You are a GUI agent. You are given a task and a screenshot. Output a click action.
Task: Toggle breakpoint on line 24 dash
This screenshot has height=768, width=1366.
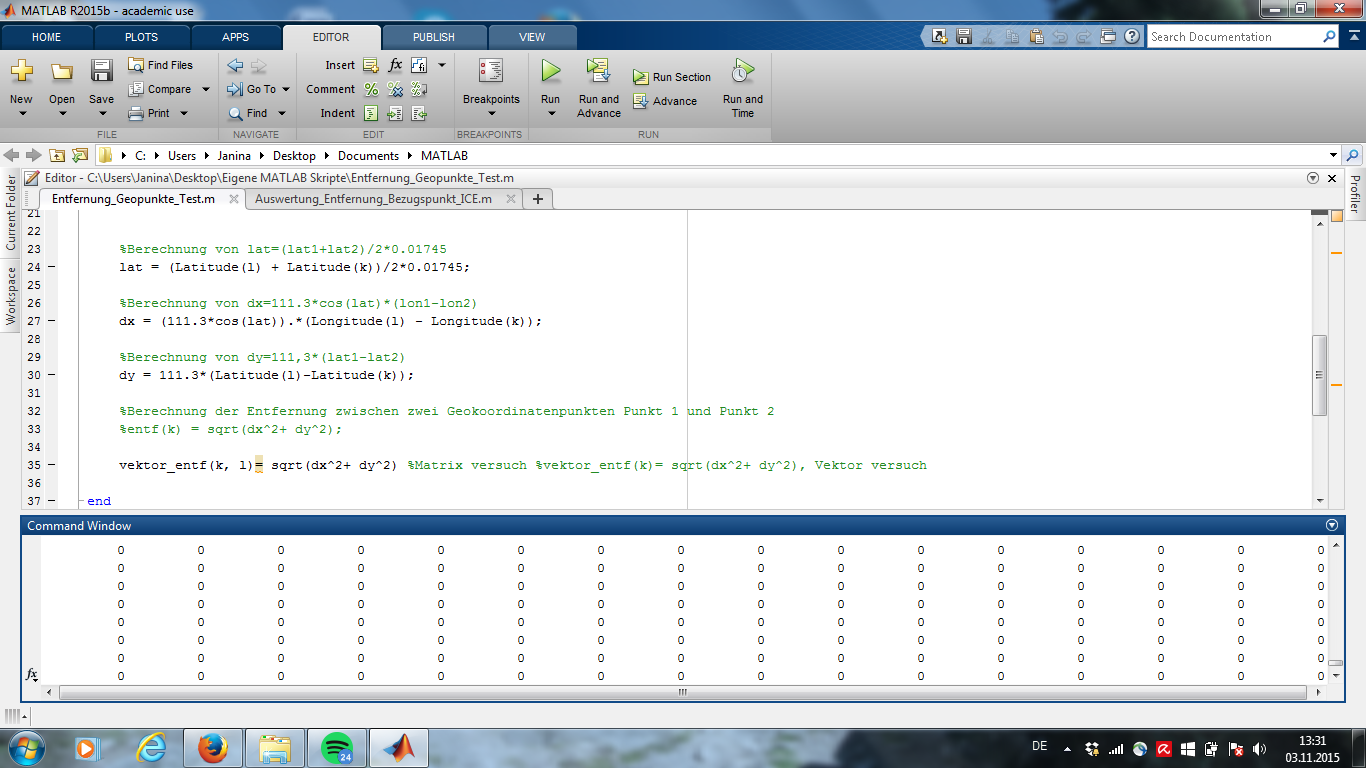coord(51,267)
